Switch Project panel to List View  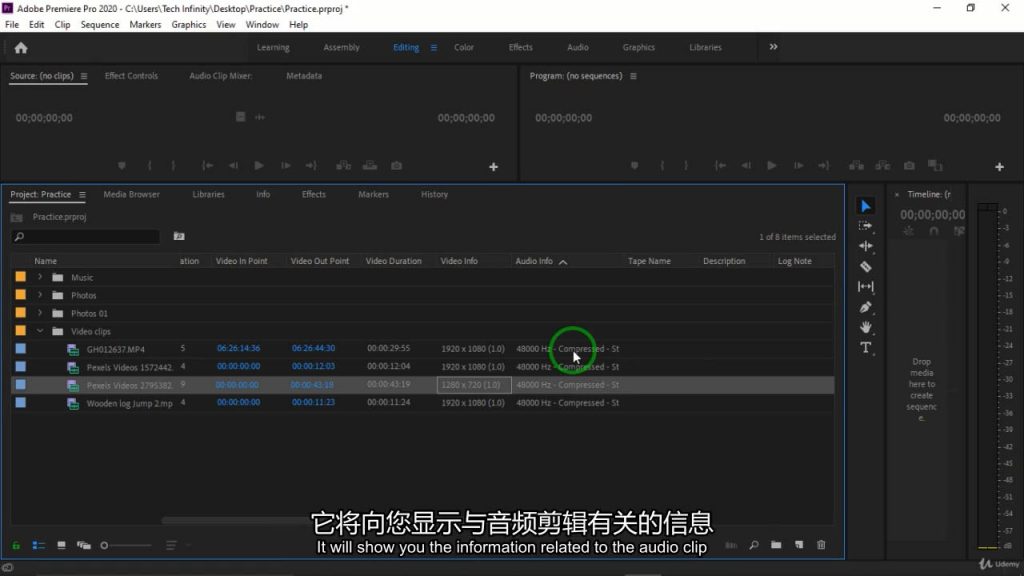pyautogui.click(x=39, y=545)
